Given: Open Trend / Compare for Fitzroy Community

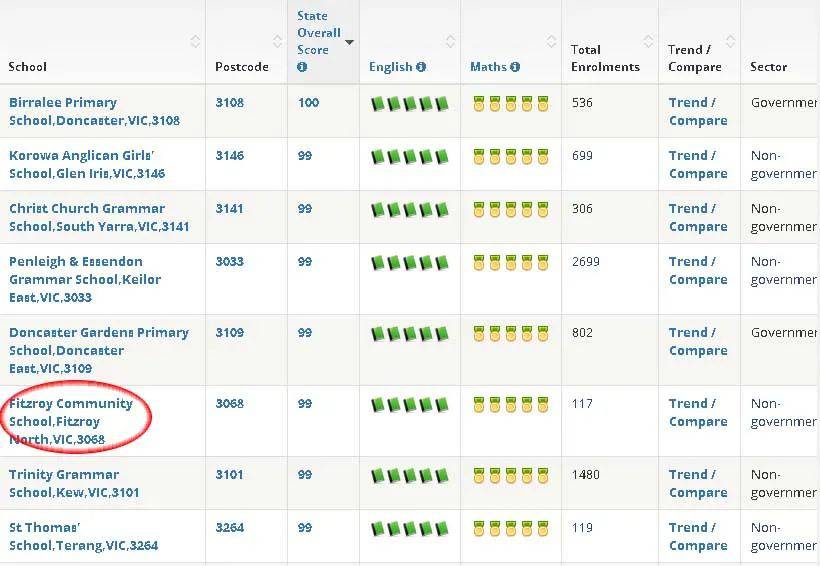Looking at the screenshot, I should coord(698,413).
